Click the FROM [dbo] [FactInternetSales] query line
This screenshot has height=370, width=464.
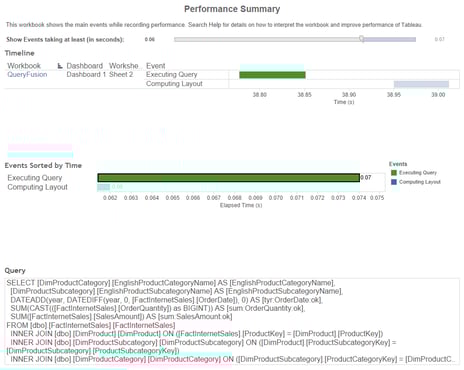tap(91, 325)
